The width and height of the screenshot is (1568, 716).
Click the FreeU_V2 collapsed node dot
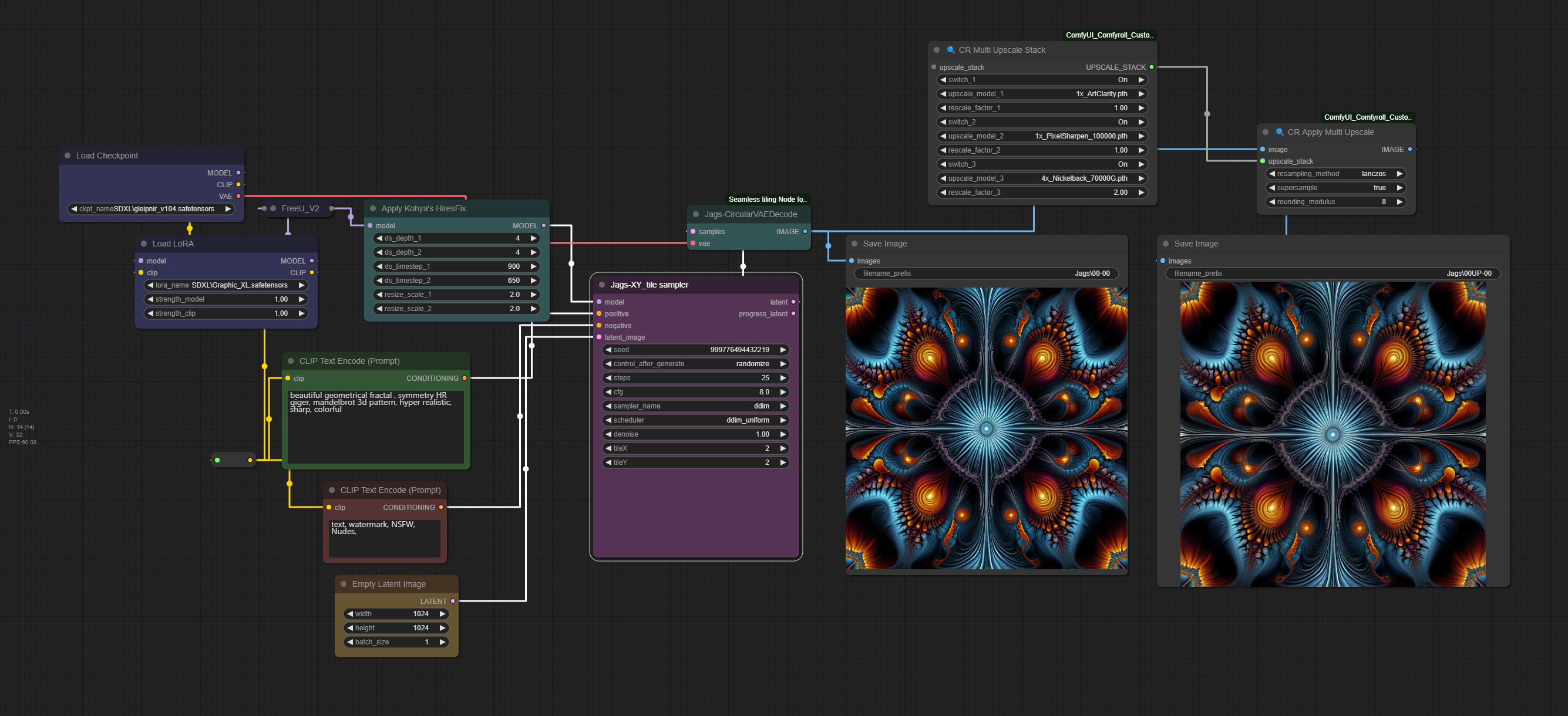tap(273, 209)
